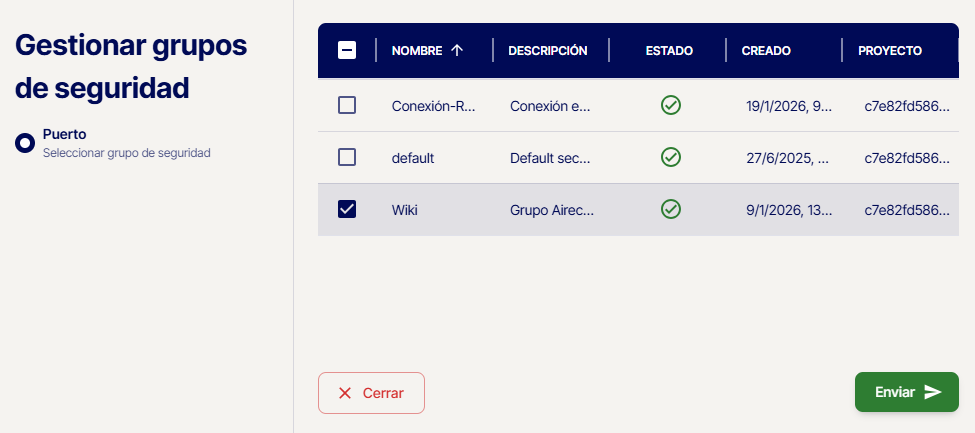Click the default row description text

[550, 158]
